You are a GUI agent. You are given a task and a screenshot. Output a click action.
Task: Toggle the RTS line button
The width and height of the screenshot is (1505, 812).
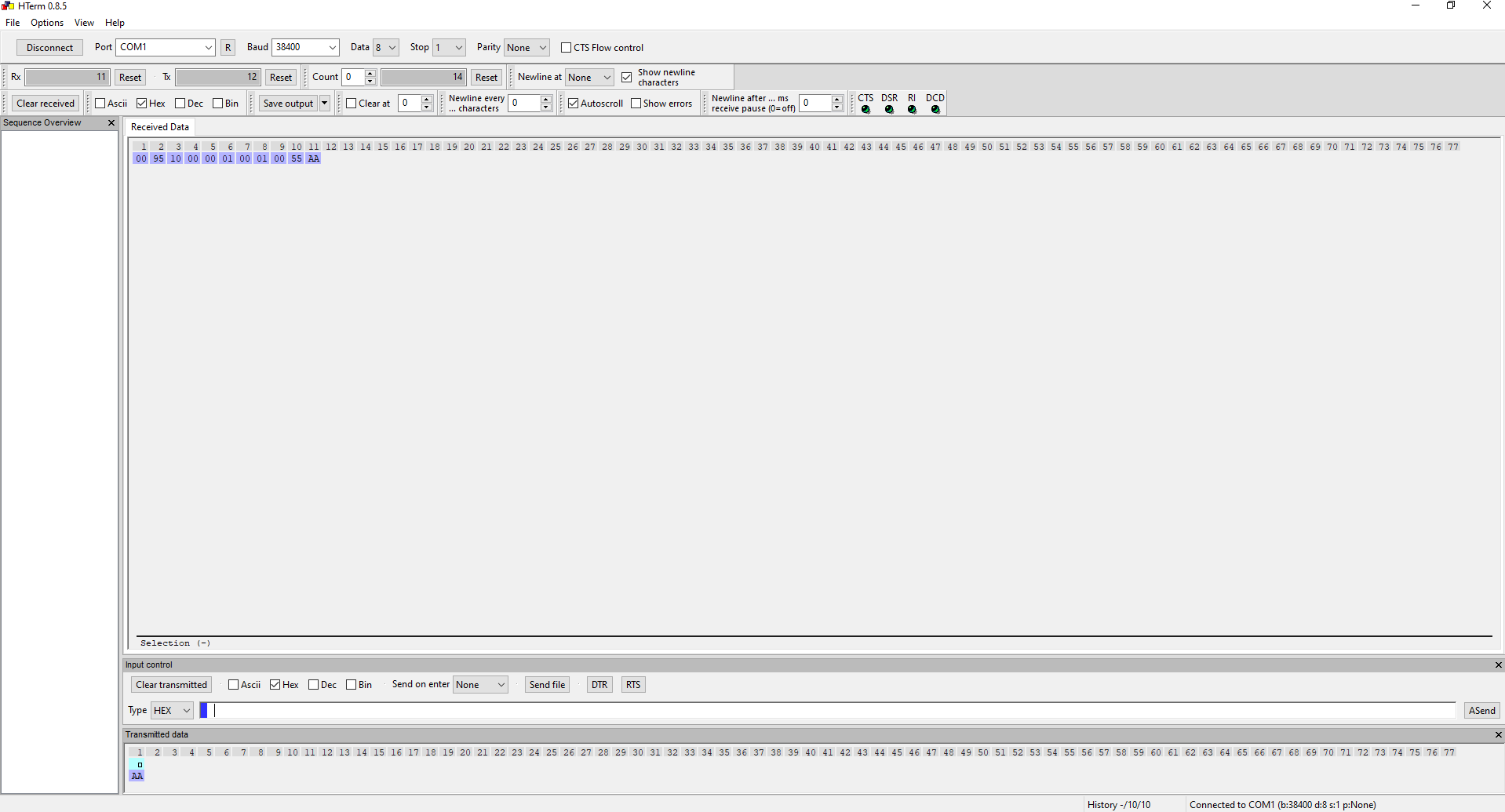[633, 685]
